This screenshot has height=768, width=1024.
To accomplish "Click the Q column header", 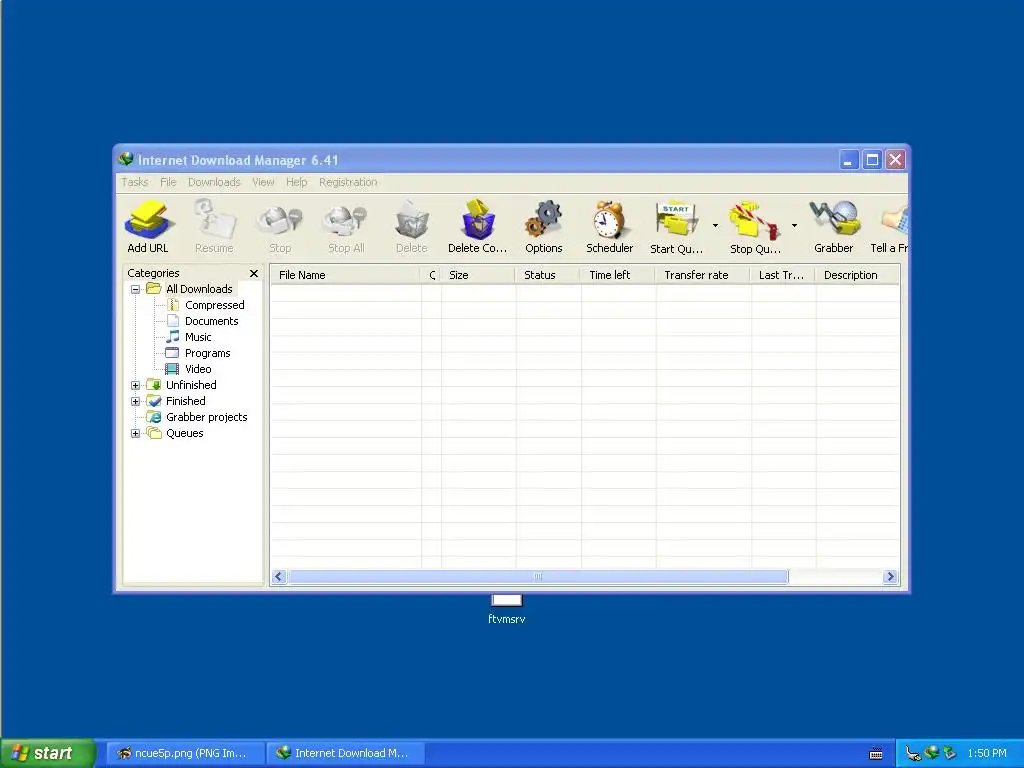I will tap(431, 275).
